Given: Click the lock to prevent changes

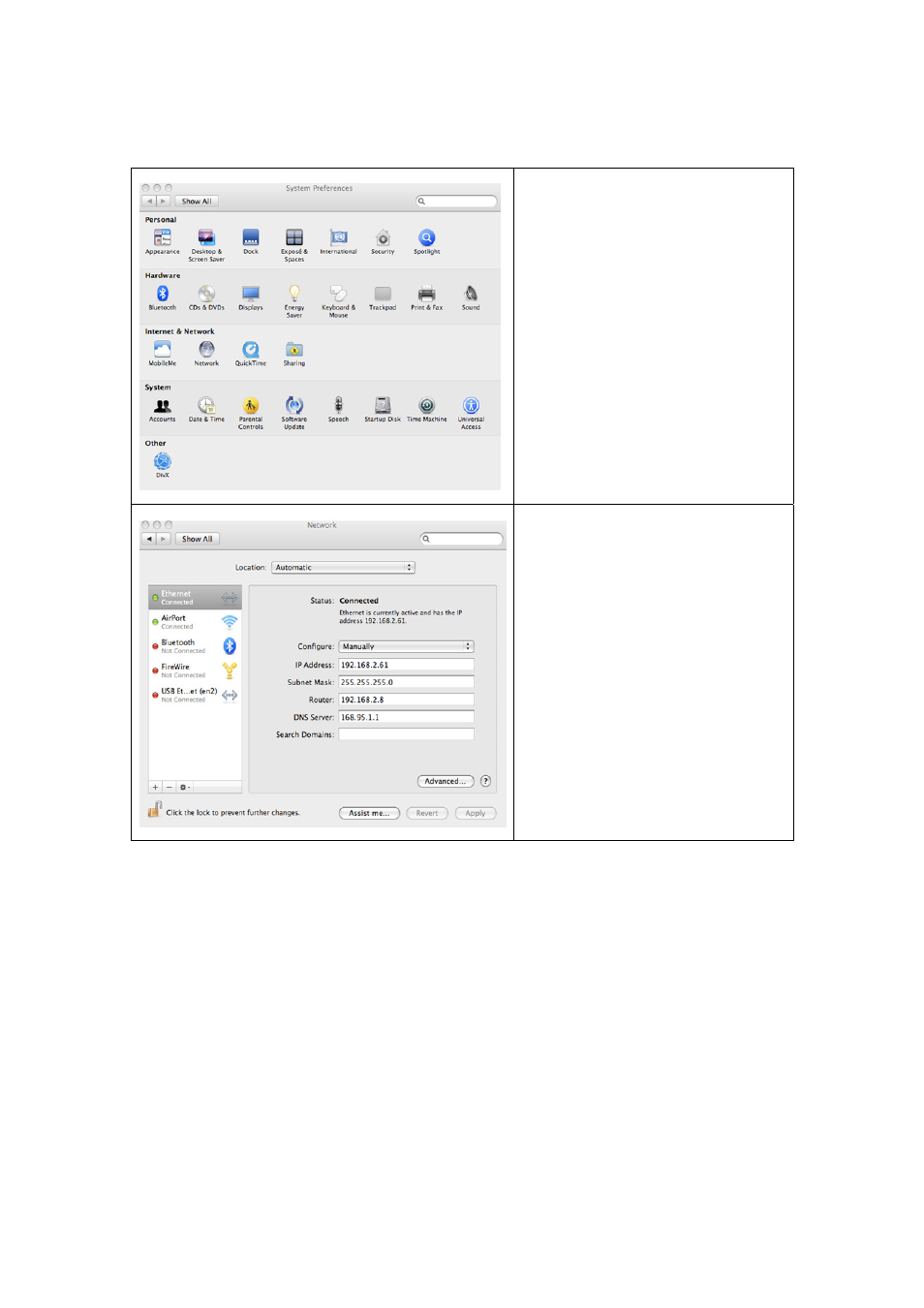Looking at the screenshot, I should coord(154,810).
